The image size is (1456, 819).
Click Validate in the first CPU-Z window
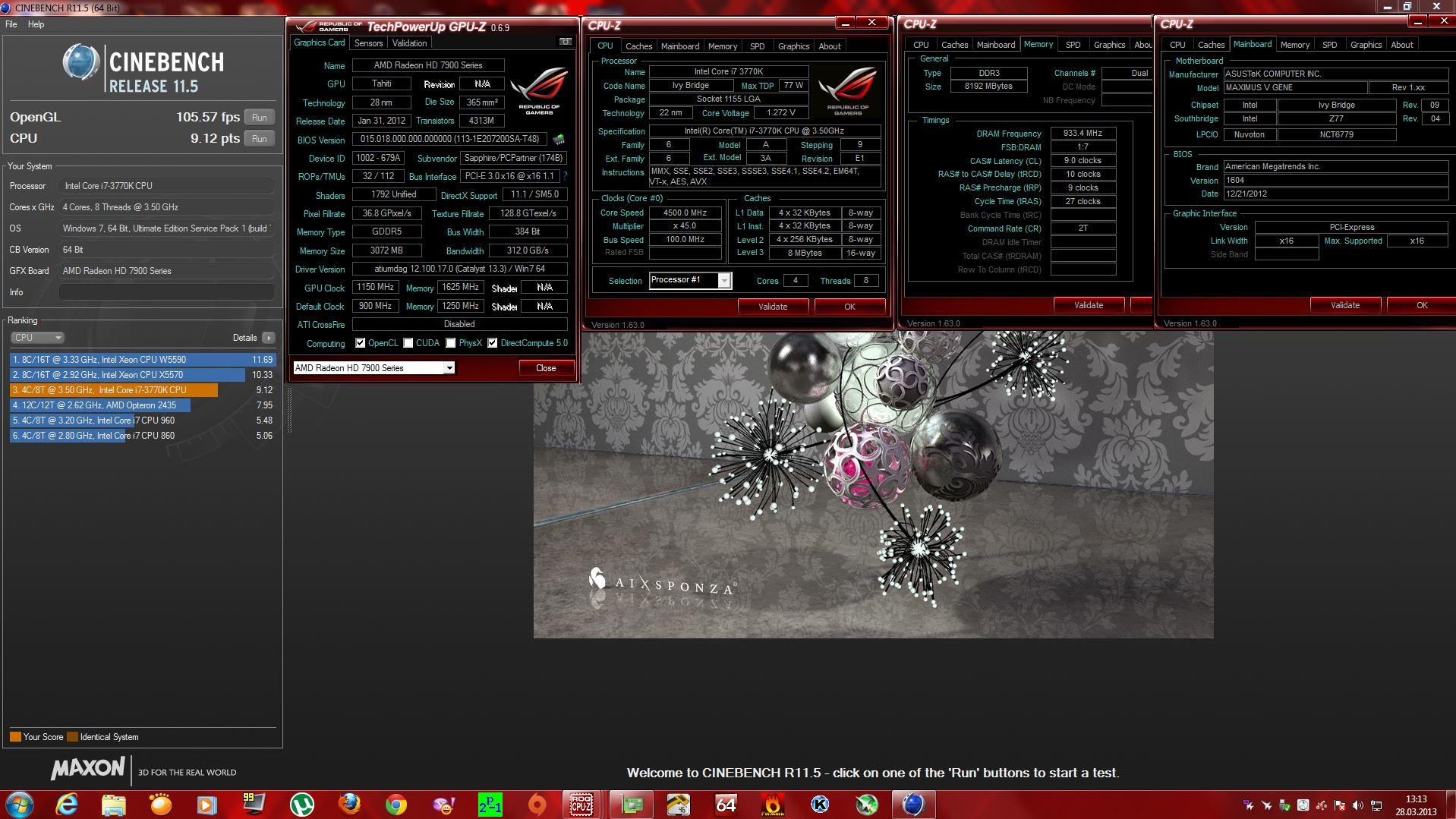click(x=773, y=307)
